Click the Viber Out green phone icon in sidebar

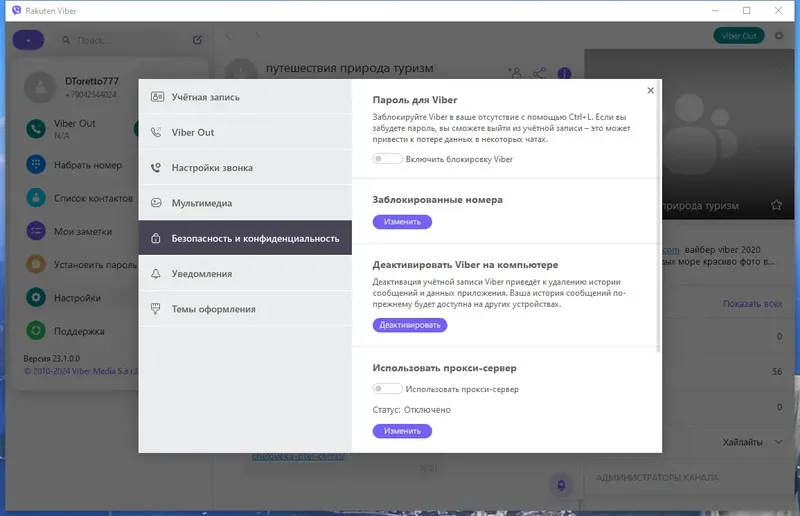[36, 129]
